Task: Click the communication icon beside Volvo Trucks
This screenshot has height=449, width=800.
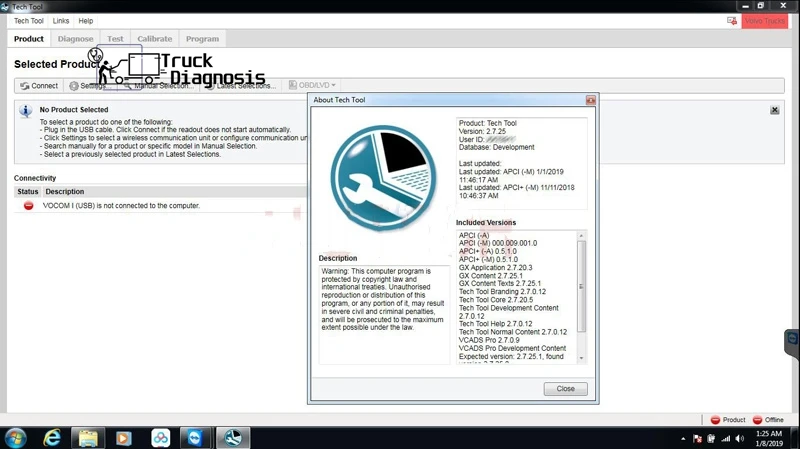Action: tap(732, 21)
